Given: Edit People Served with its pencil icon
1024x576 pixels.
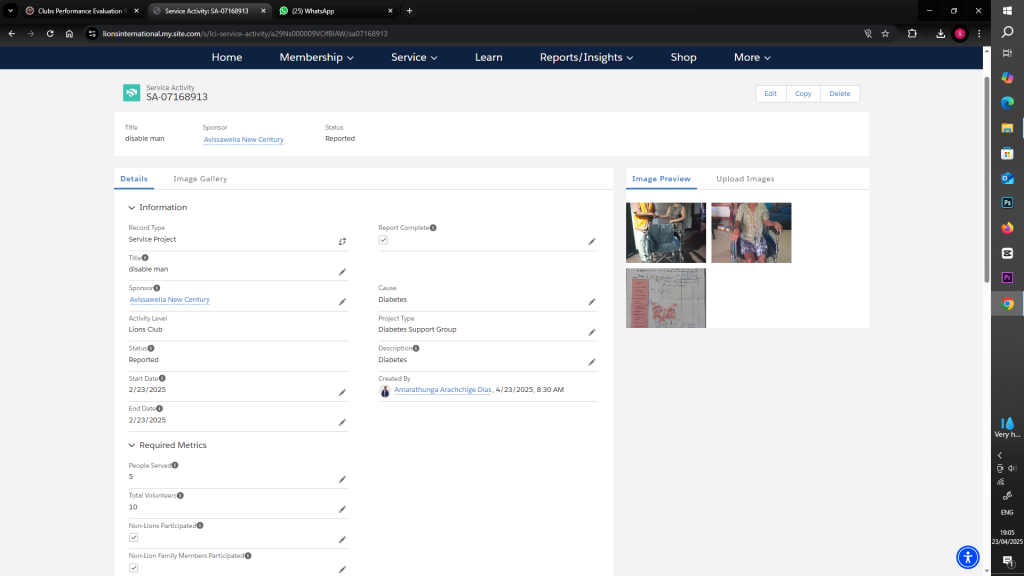Looking at the screenshot, I should tap(342, 479).
